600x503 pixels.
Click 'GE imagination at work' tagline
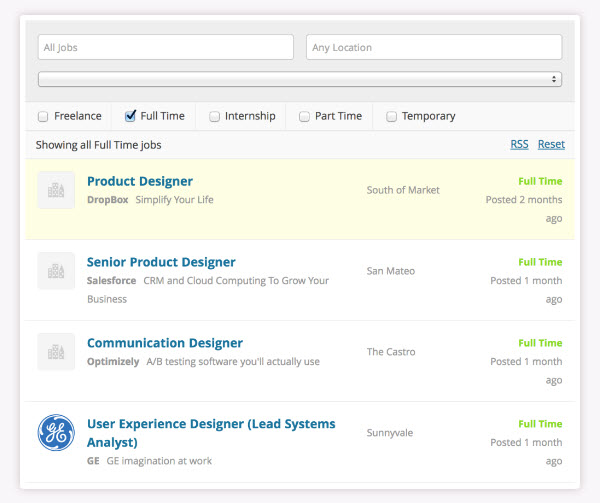coord(159,461)
